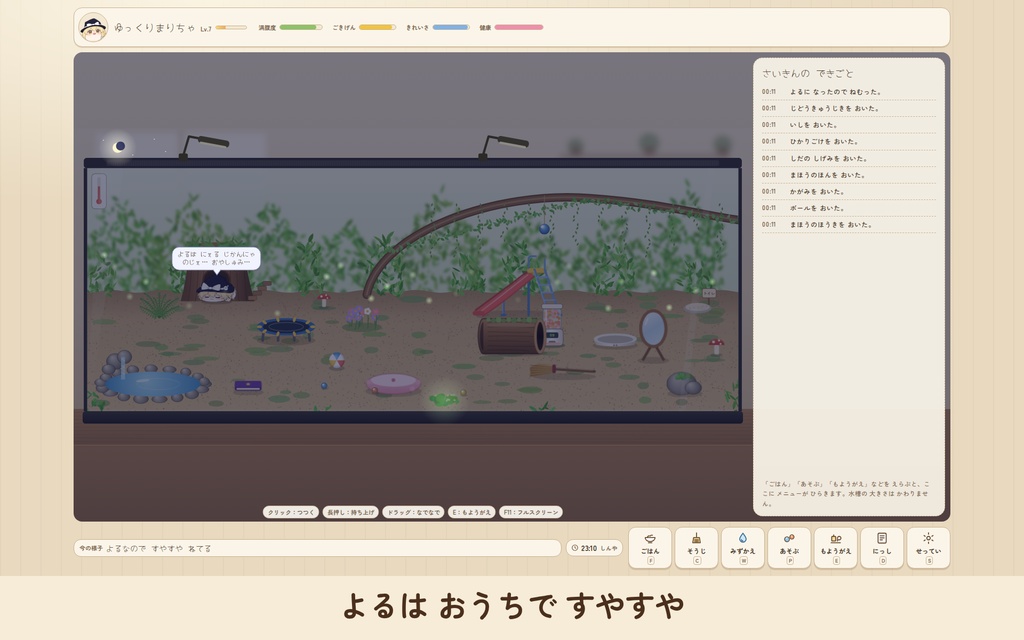Click the colorful beach ball

[x=336, y=360]
